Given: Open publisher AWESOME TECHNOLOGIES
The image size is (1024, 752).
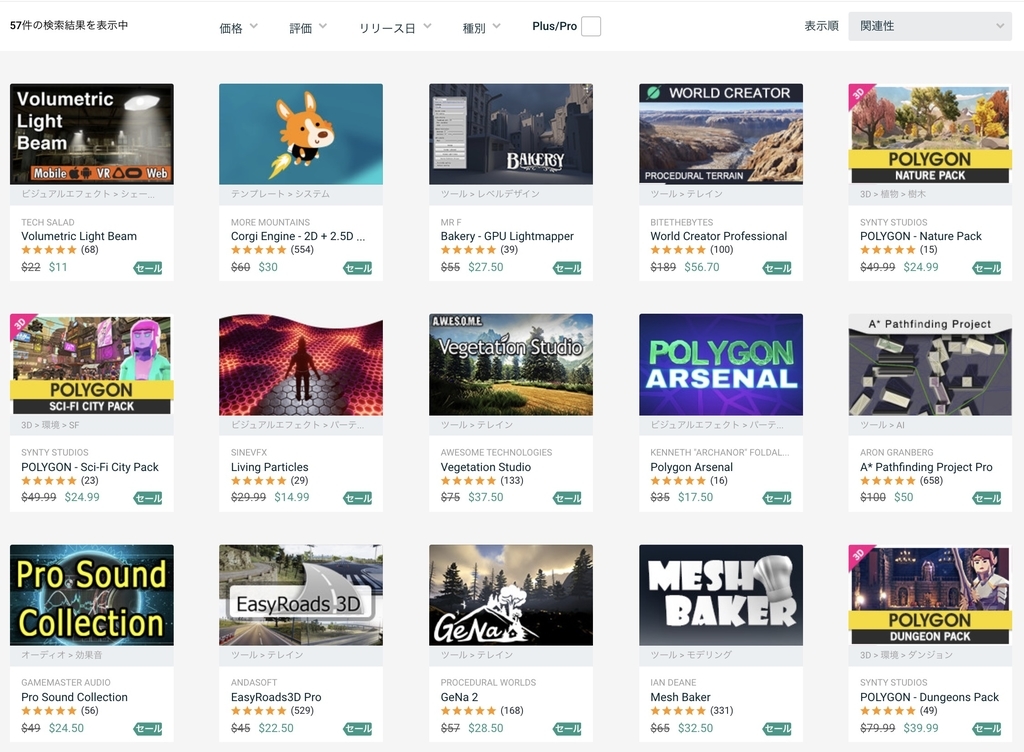Looking at the screenshot, I should pos(496,452).
